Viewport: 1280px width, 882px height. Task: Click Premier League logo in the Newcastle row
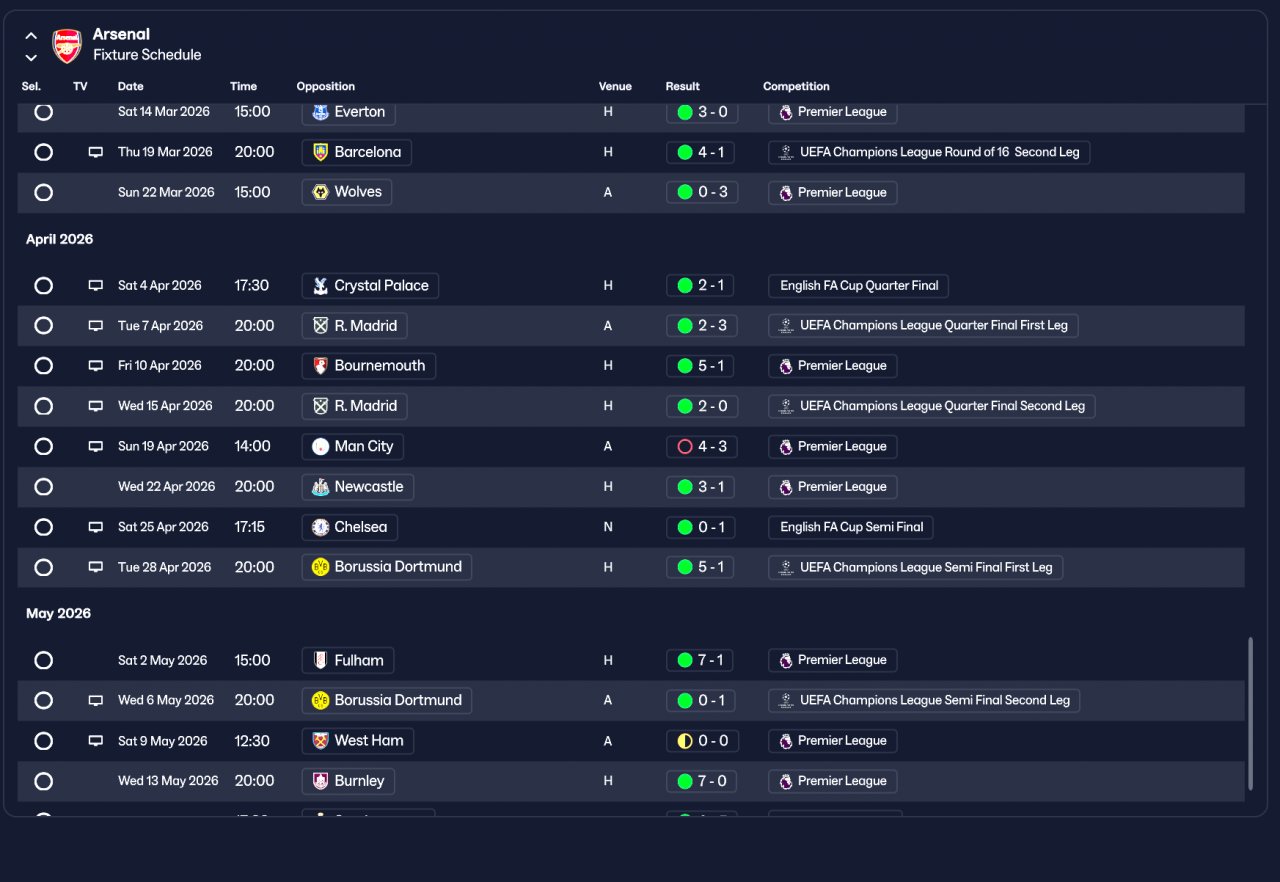(786, 487)
